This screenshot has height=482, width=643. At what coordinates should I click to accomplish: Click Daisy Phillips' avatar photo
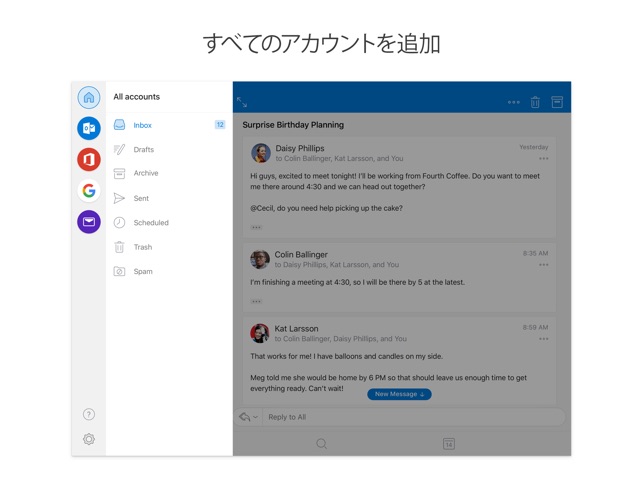(260, 153)
